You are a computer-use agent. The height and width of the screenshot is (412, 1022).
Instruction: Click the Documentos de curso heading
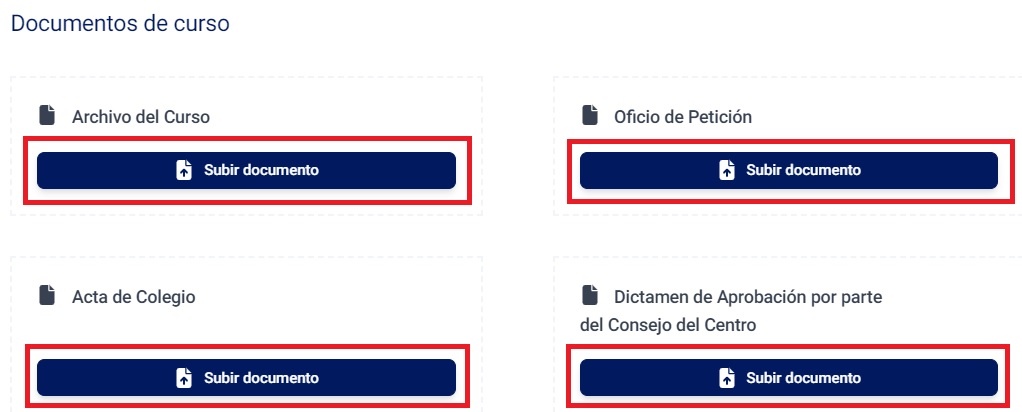pyautogui.click(x=120, y=23)
